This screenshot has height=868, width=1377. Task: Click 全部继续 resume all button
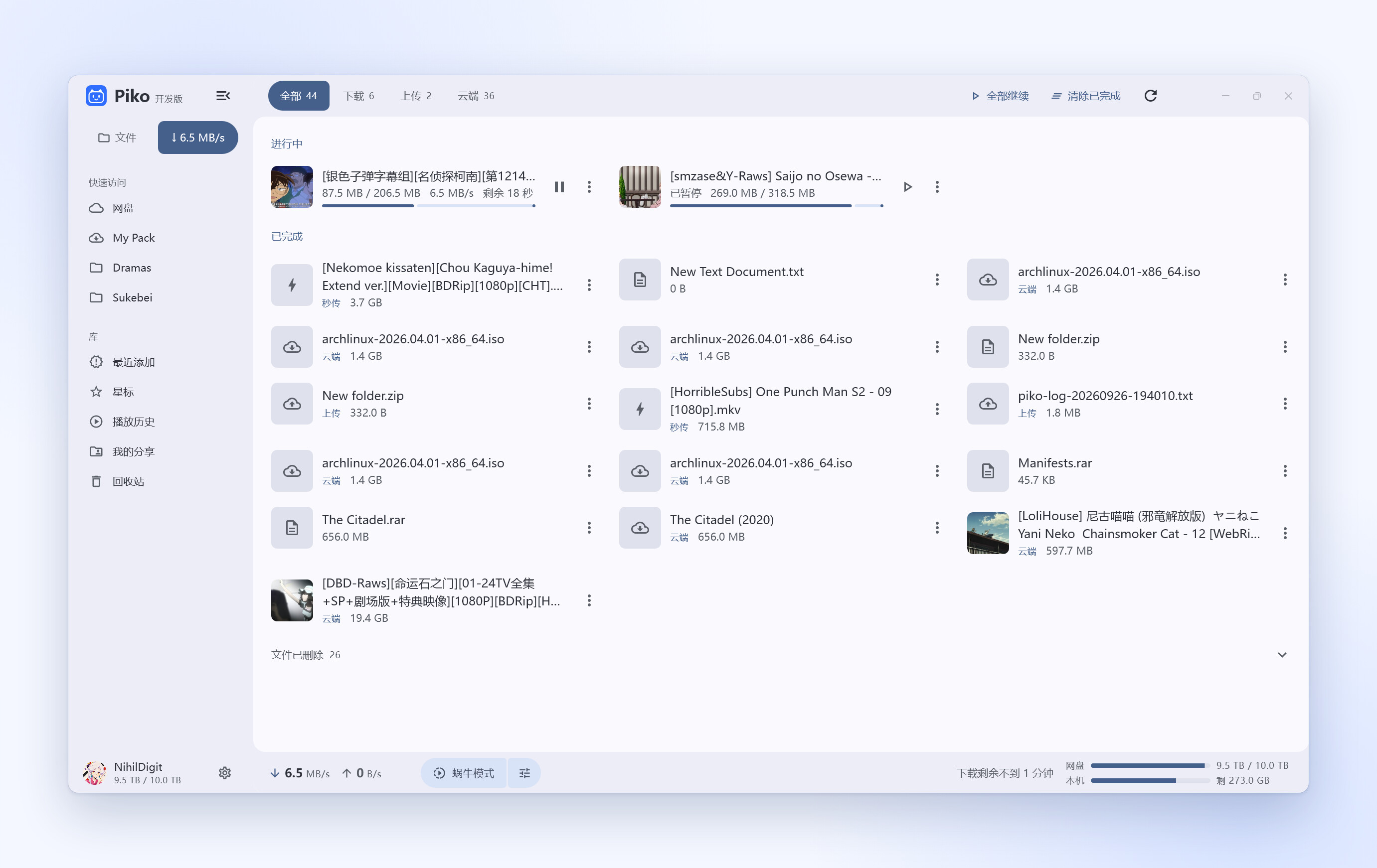[1001, 96]
